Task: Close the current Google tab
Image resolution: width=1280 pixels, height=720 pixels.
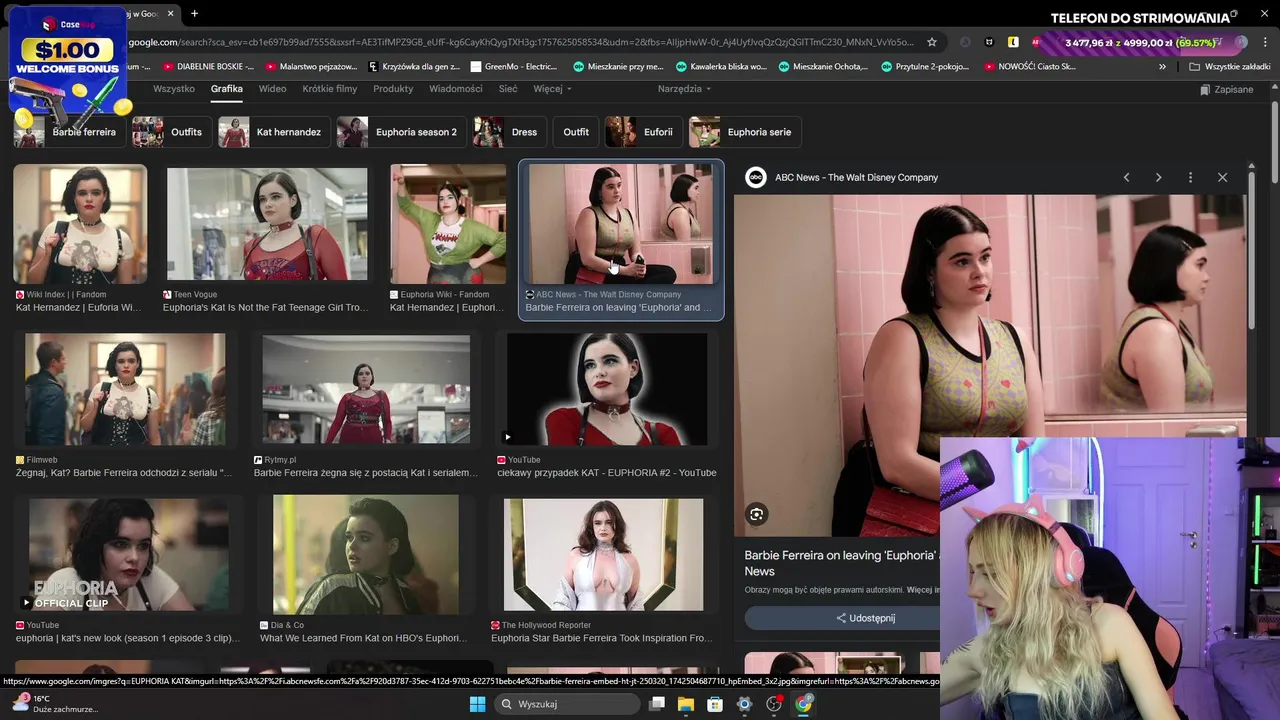Action: [170, 14]
